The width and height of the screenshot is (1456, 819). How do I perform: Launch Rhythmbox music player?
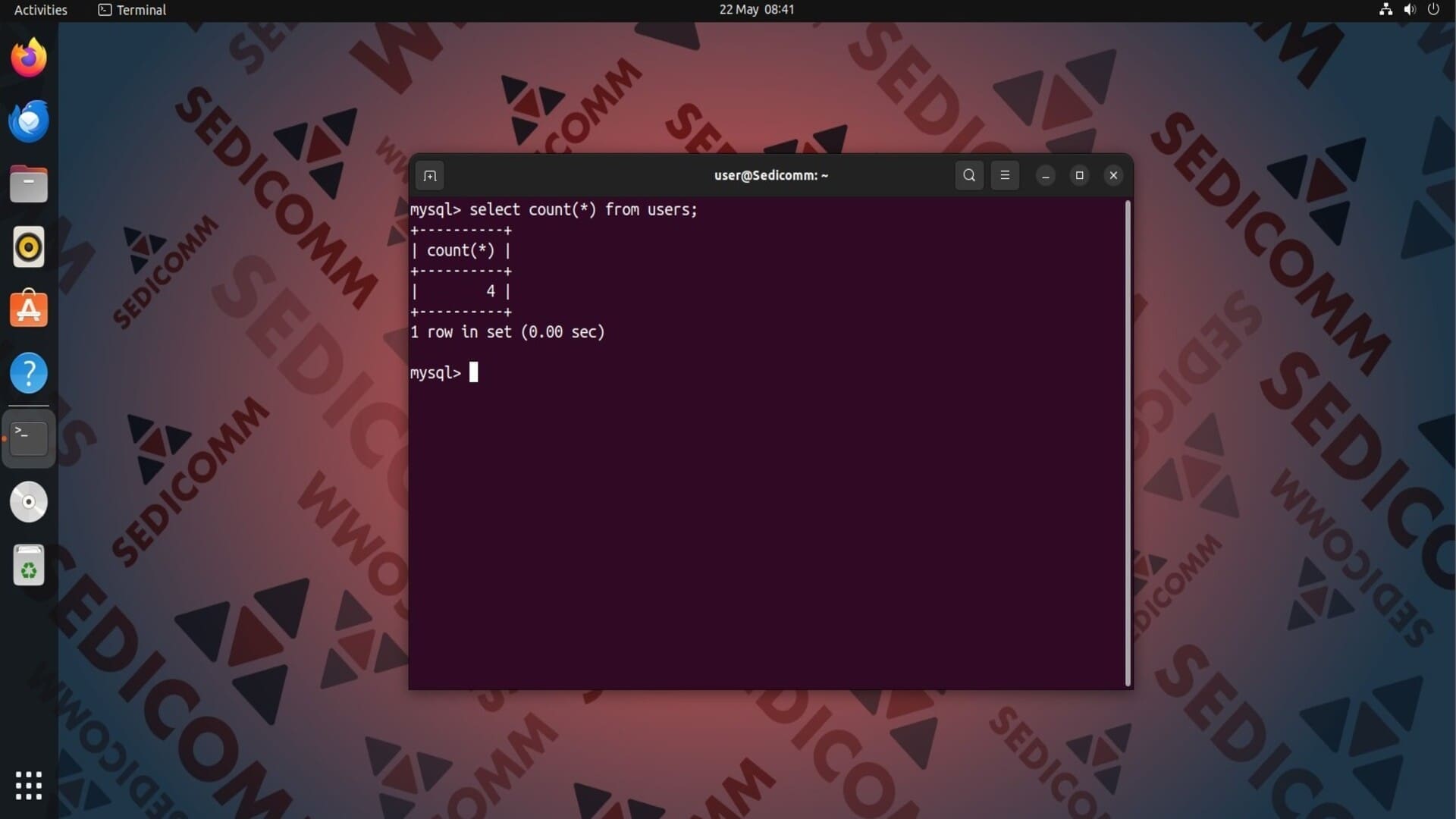(x=29, y=247)
